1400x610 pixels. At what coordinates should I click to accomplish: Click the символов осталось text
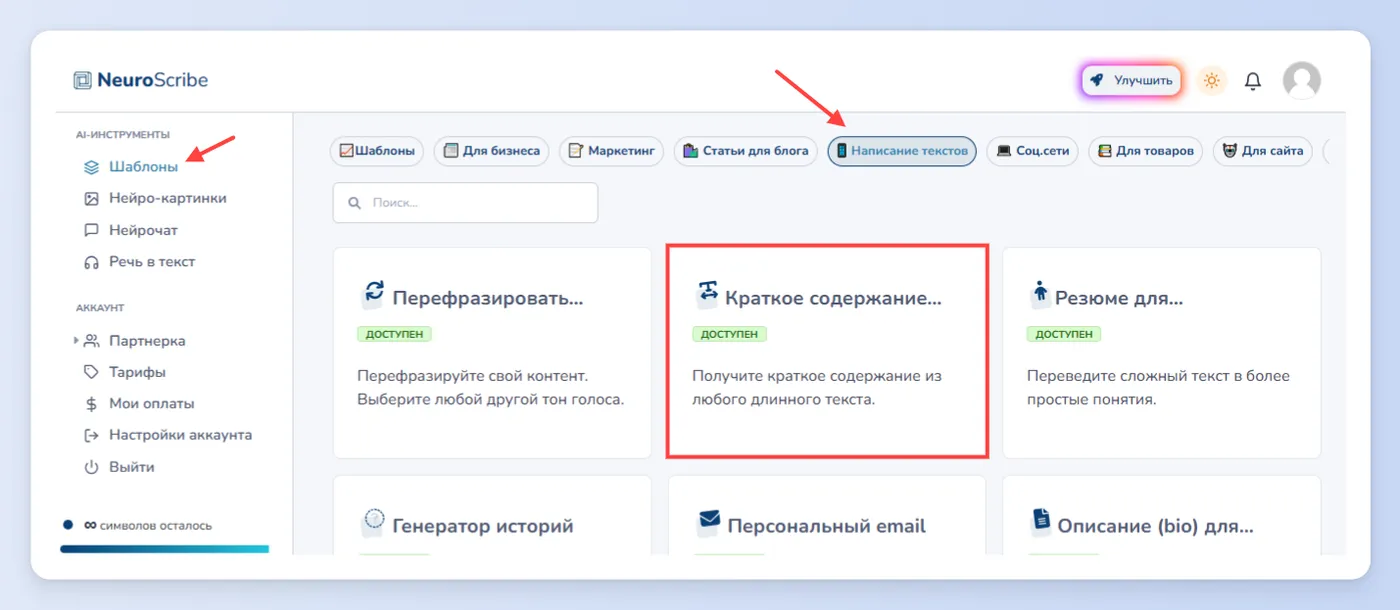coord(155,525)
